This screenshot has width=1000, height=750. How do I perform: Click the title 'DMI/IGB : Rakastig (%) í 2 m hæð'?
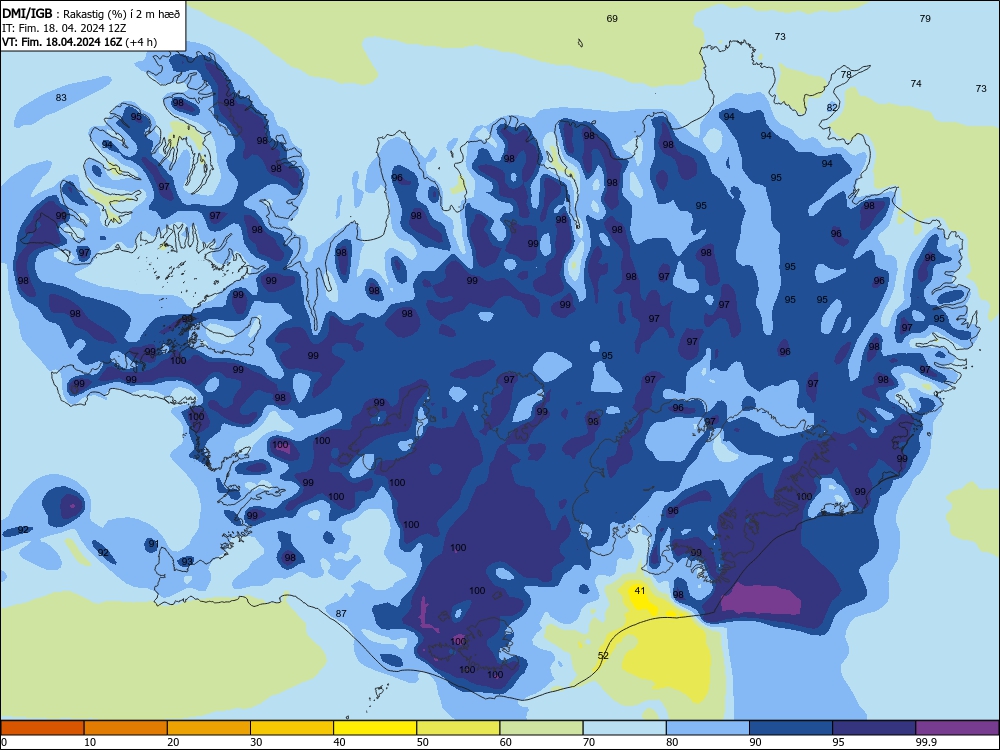point(91,13)
